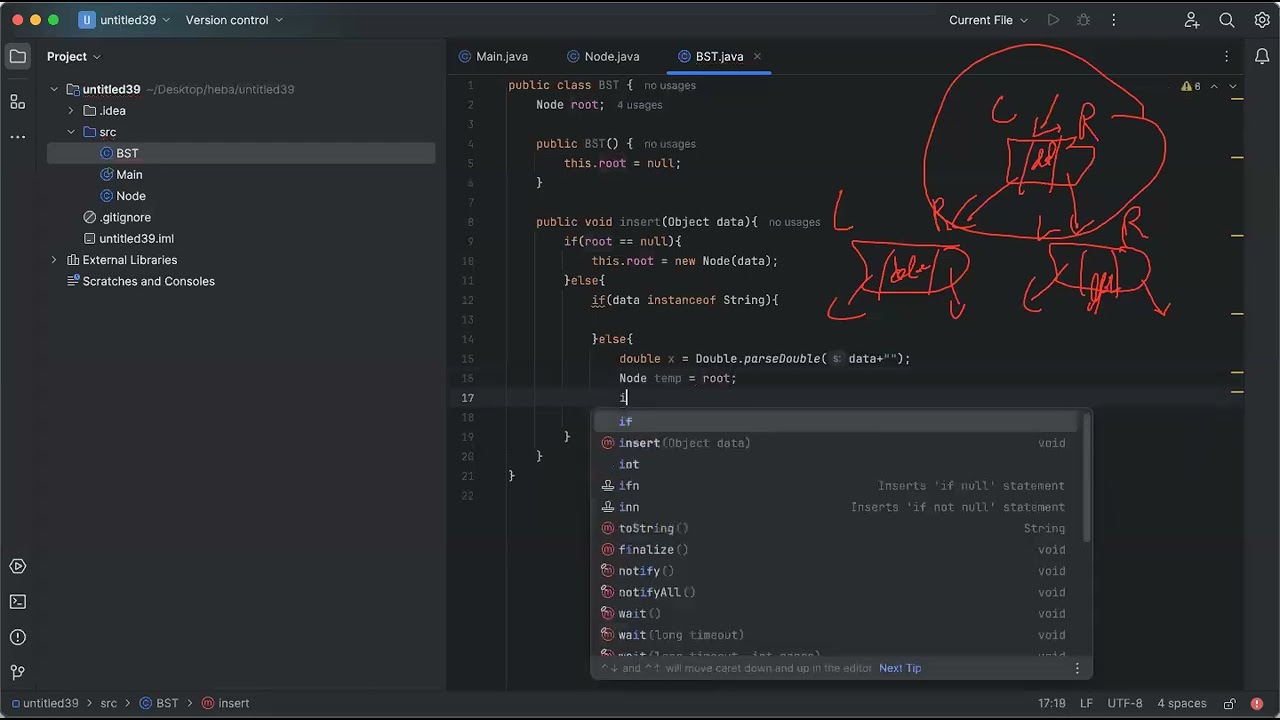Click src breadcrumb in status bar

(x=108, y=704)
